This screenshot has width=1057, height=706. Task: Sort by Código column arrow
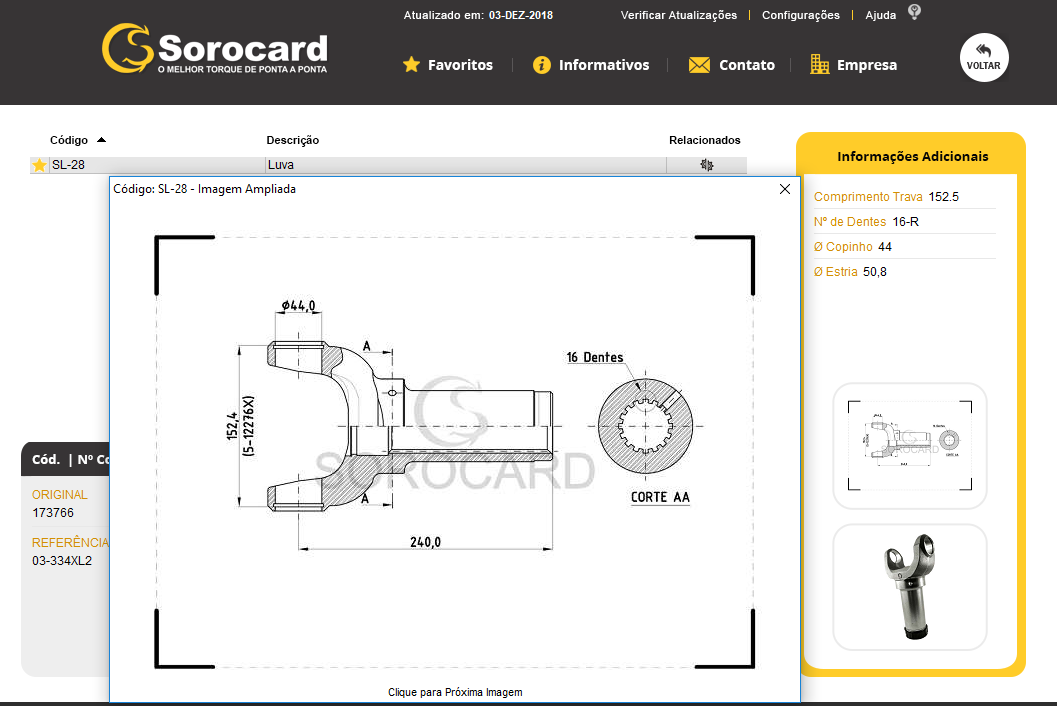(x=101, y=140)
